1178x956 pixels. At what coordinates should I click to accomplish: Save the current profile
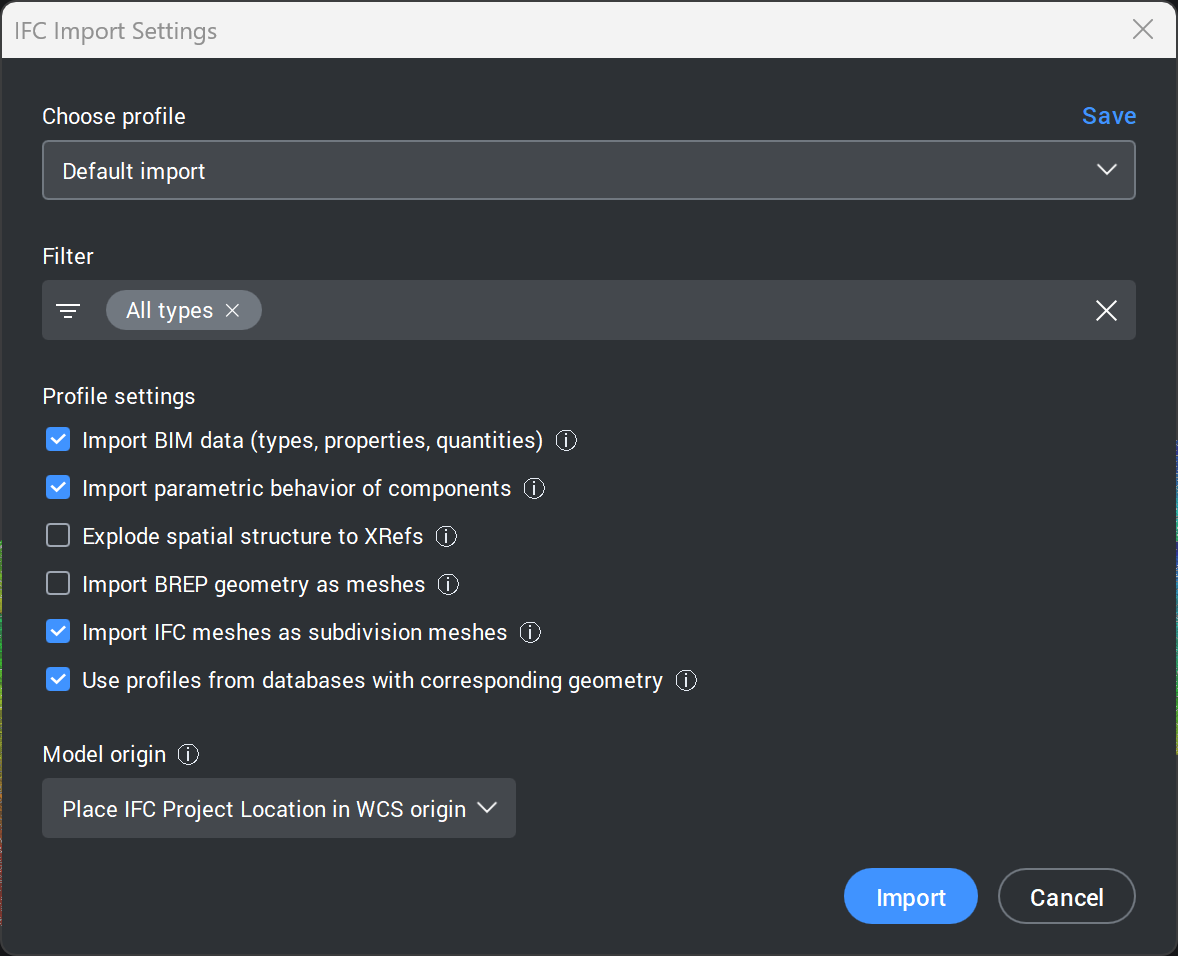coord(1109,116)
